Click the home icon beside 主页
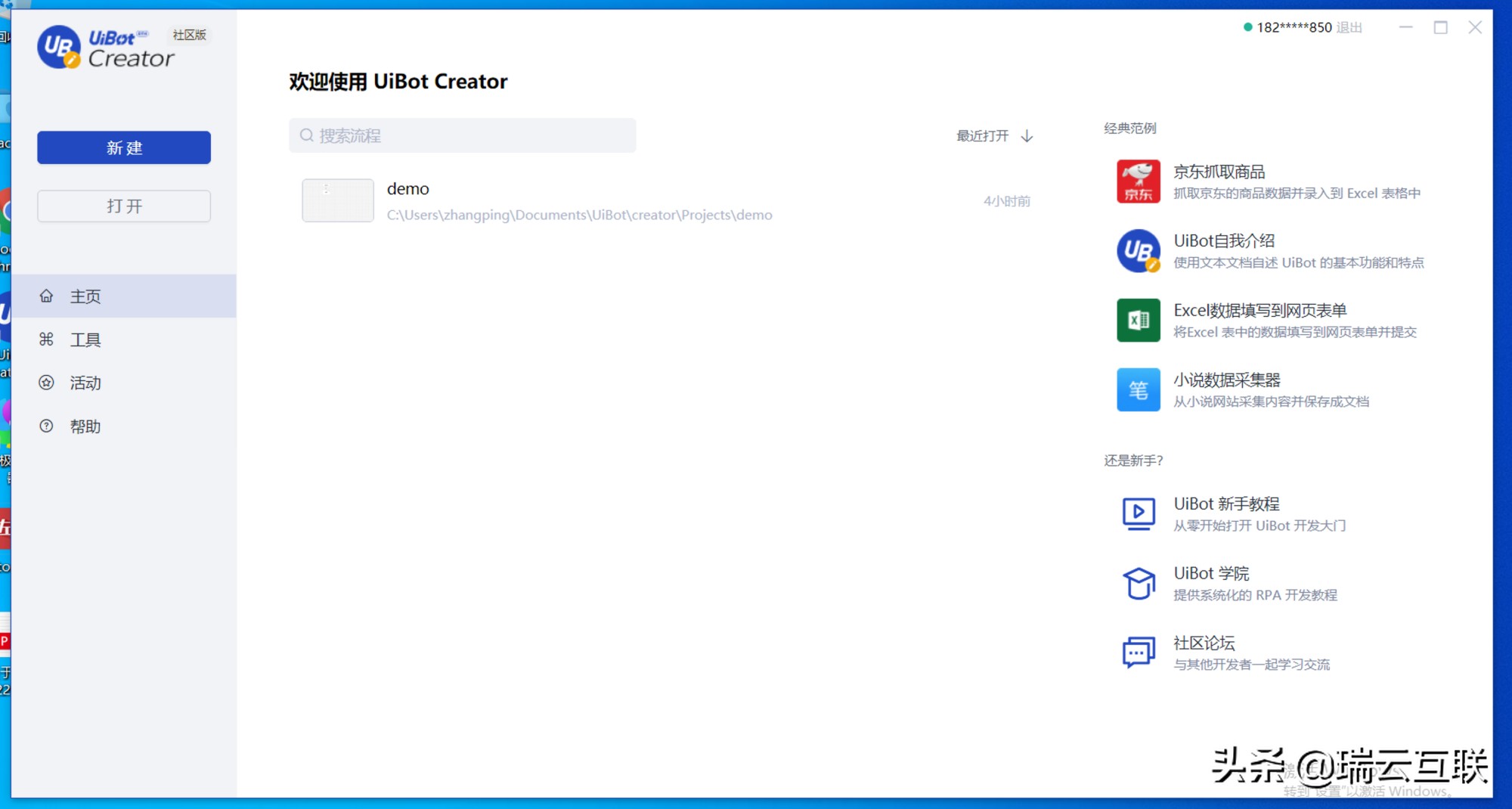Image resolution: width=1512 pixels, height=809 pixels. pos(46,296)
